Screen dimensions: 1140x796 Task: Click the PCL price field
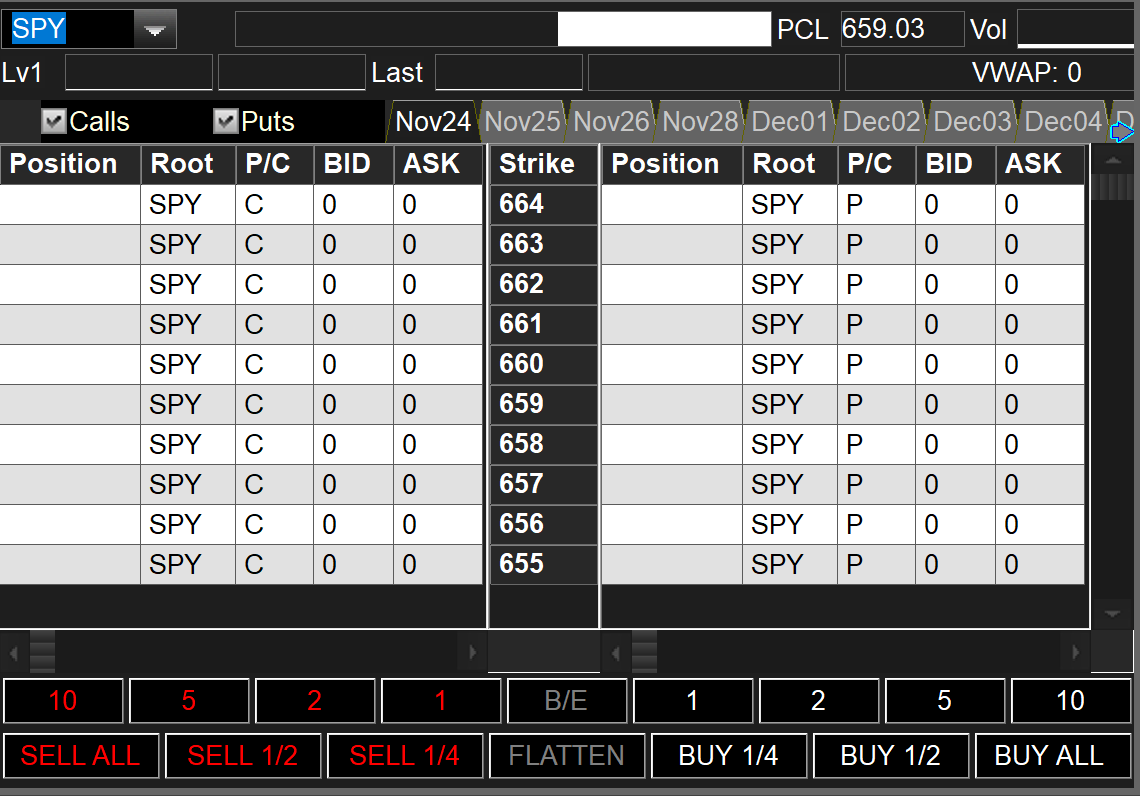coord(901,29)
